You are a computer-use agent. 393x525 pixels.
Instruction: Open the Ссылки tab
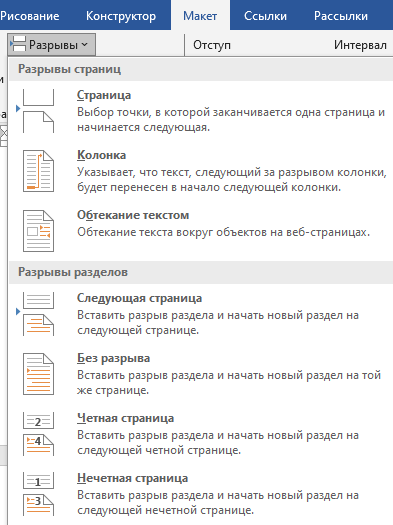pyautogui.click(x=265, y=16)
